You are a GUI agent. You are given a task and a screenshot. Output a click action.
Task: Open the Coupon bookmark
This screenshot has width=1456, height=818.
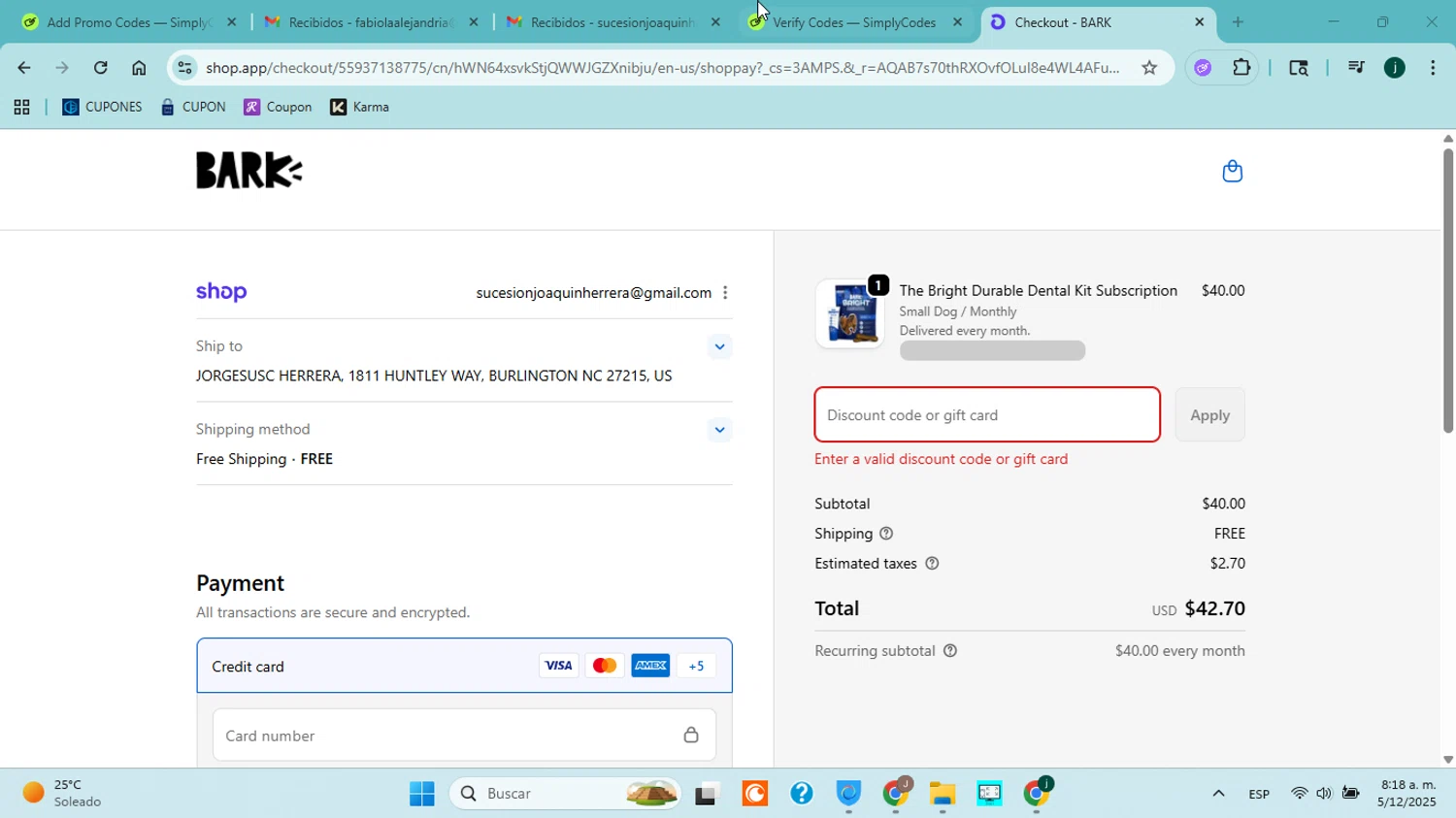[x=278, y=107]
